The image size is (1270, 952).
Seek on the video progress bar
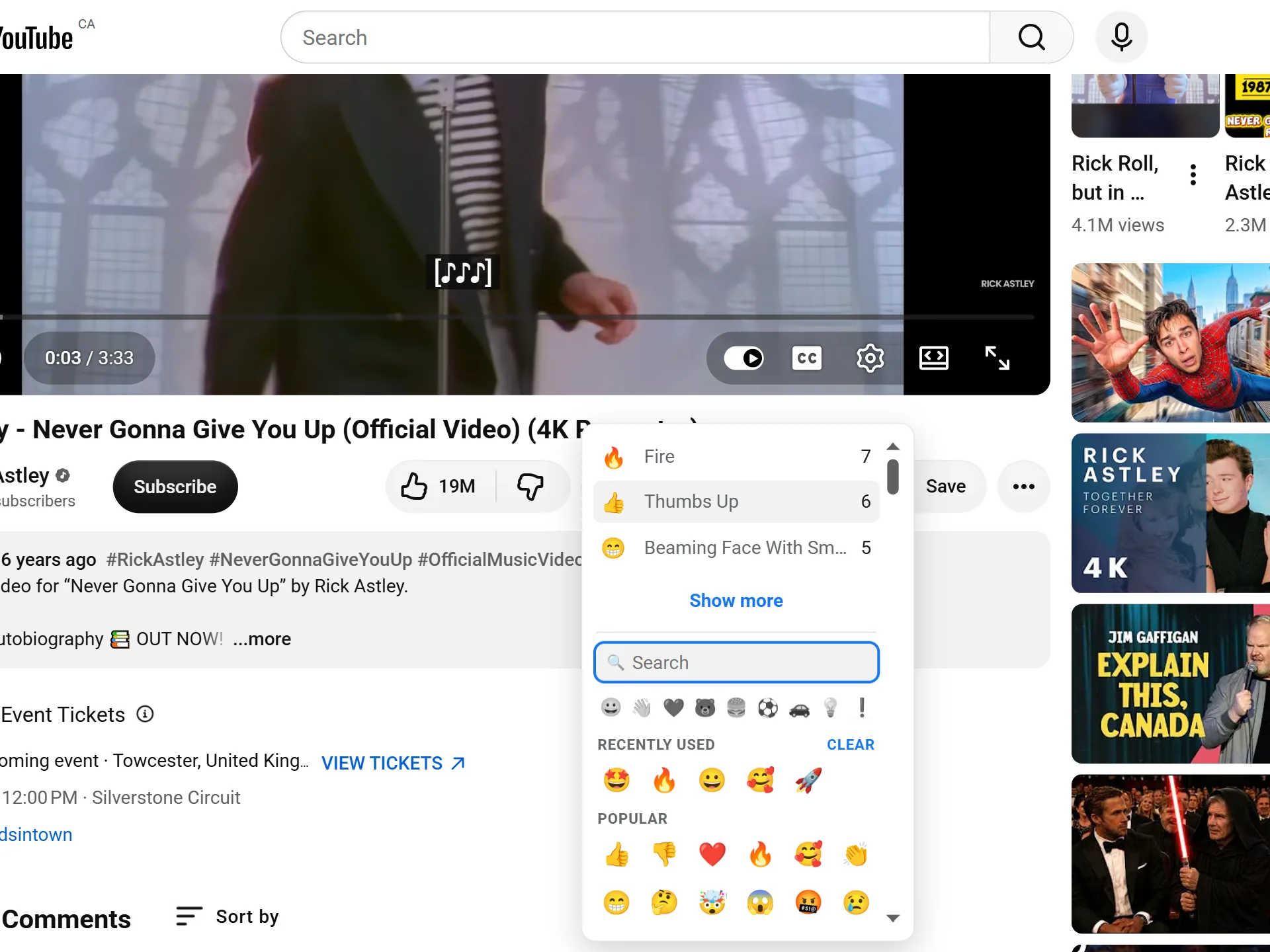click(517, 317)
